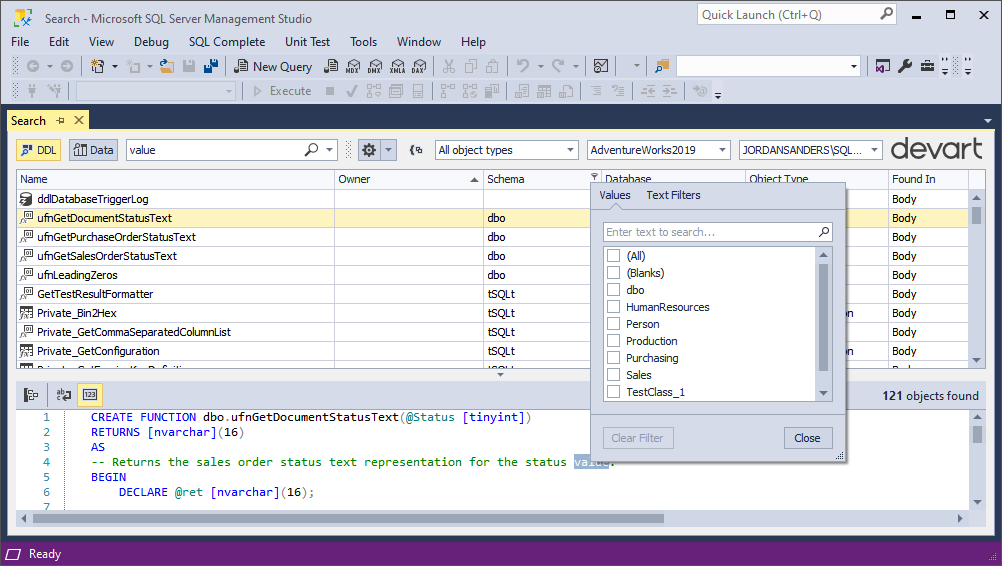Toggle the Data search mode button
The width and height of the screenshot is (1002, 566).
pos(93,150)
